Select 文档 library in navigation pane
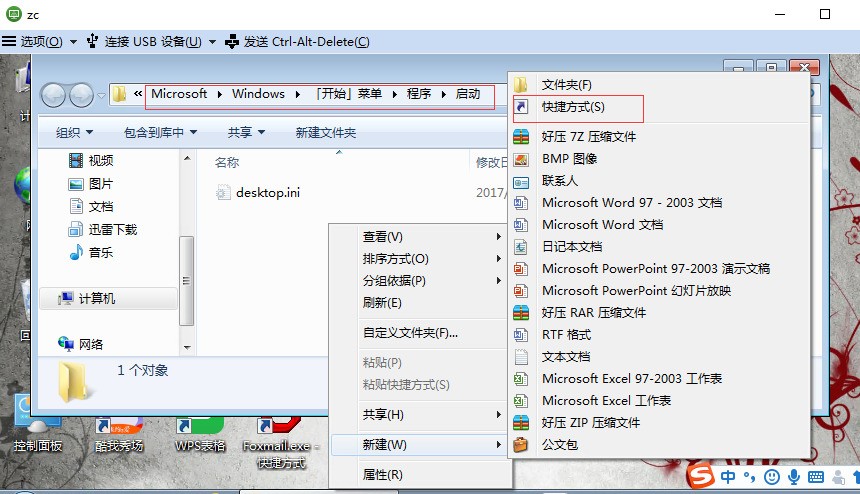This screenshot has height=494, width=860. 90,207
